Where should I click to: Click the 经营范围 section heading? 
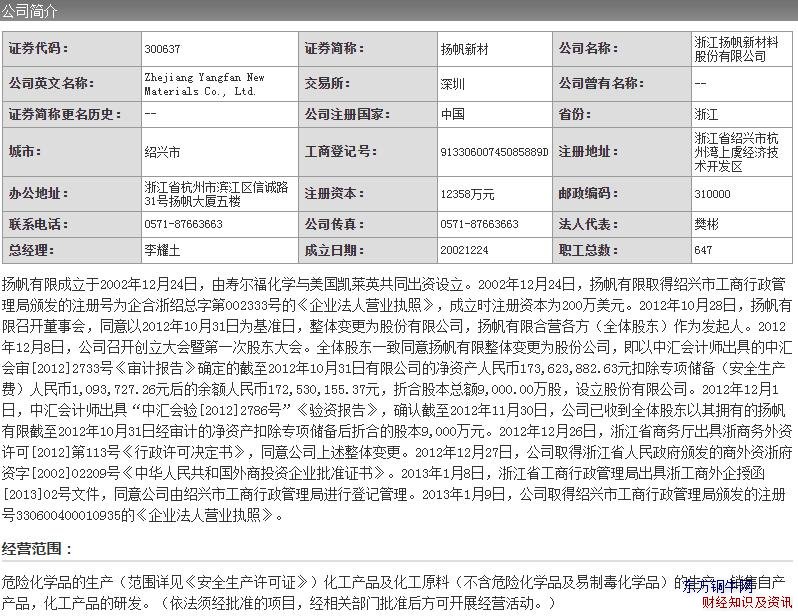(x=37, y=549)
